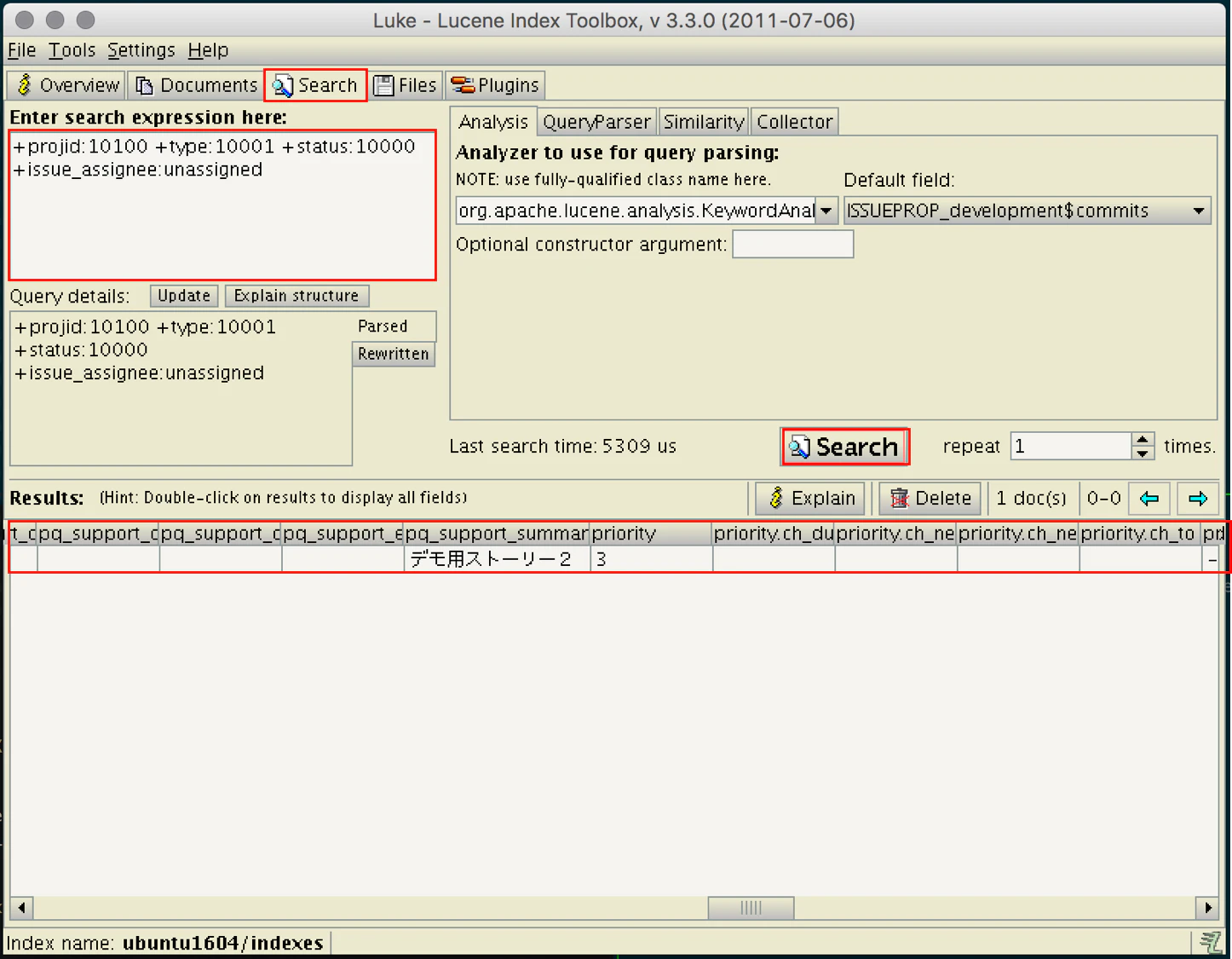Switch to the Documents tab

(x=196, y=85)
